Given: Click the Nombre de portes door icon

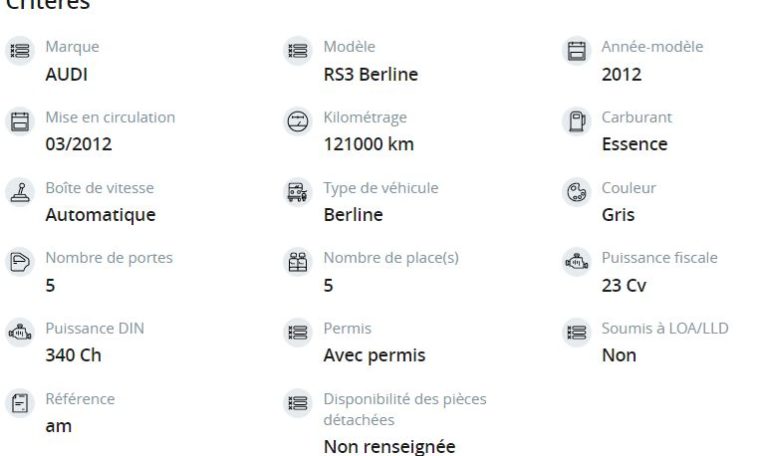Looking at the screenshot, I should pos(20,262).
